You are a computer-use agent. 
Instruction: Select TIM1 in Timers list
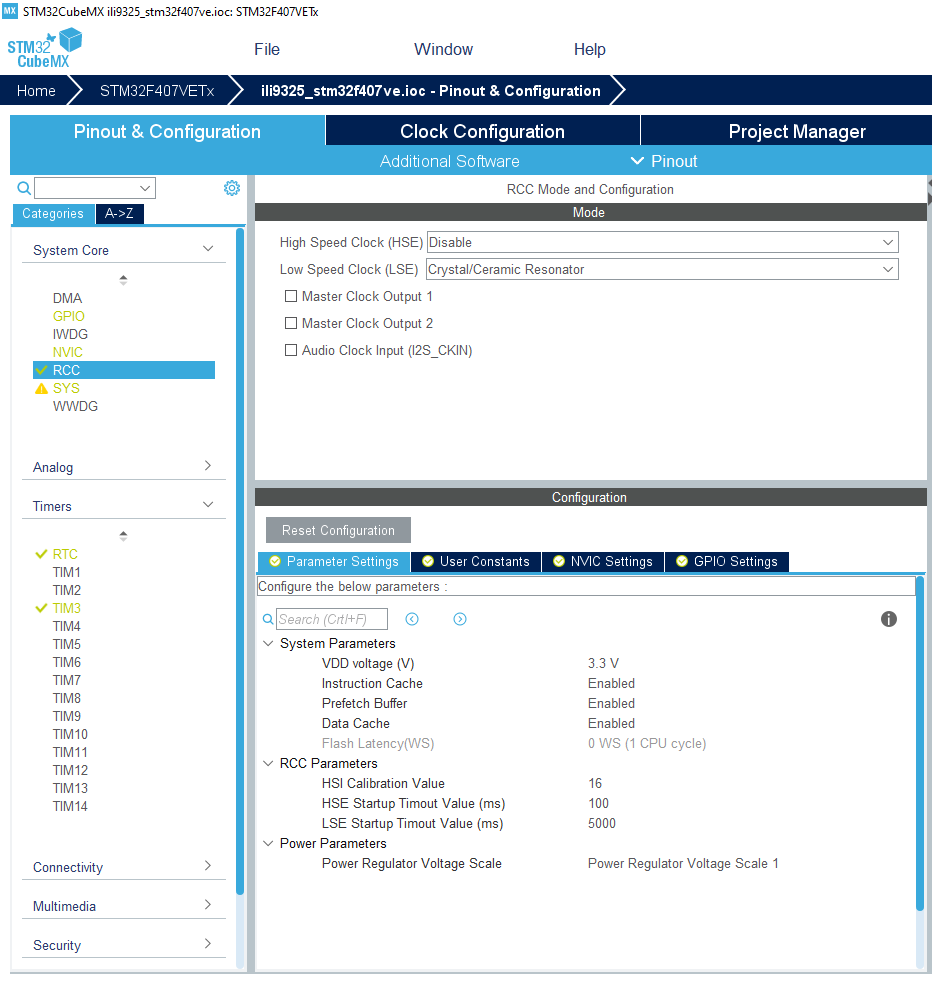click(x=67, y=572)
